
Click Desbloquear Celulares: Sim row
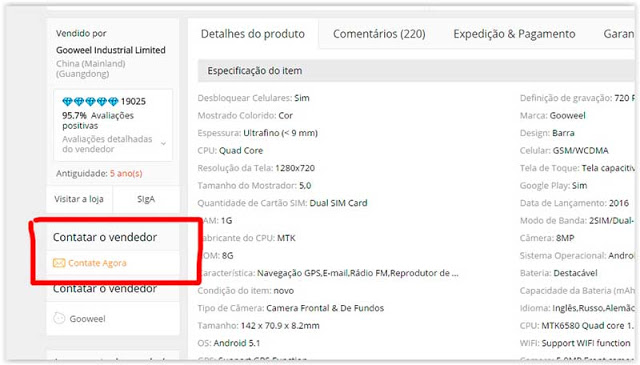253,98
